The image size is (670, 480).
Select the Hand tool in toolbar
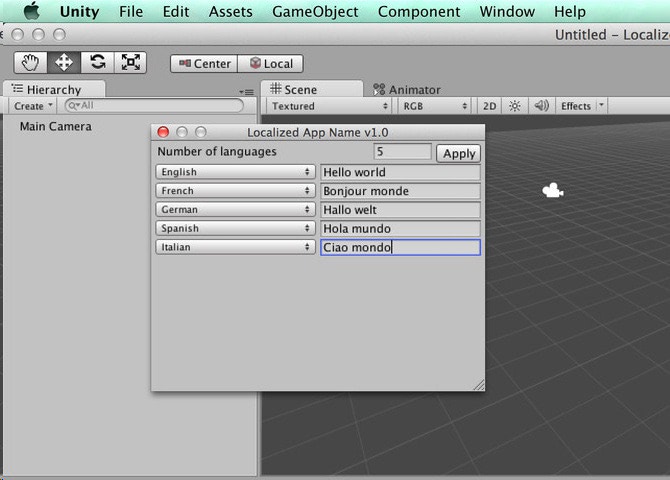tap(30, 62)
